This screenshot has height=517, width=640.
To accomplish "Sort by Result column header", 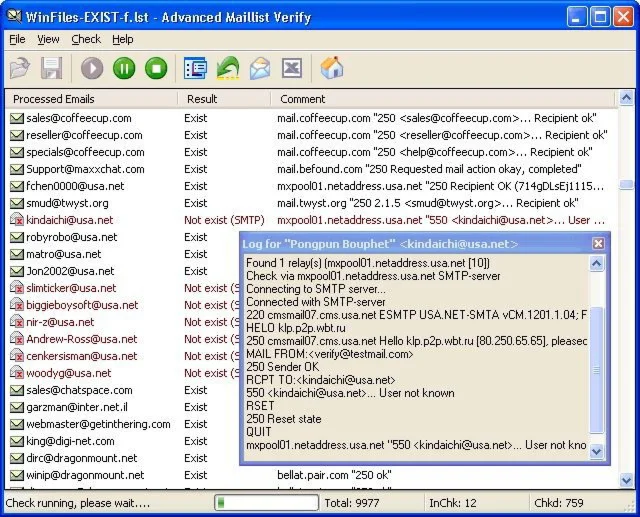I will click(202, 99).
